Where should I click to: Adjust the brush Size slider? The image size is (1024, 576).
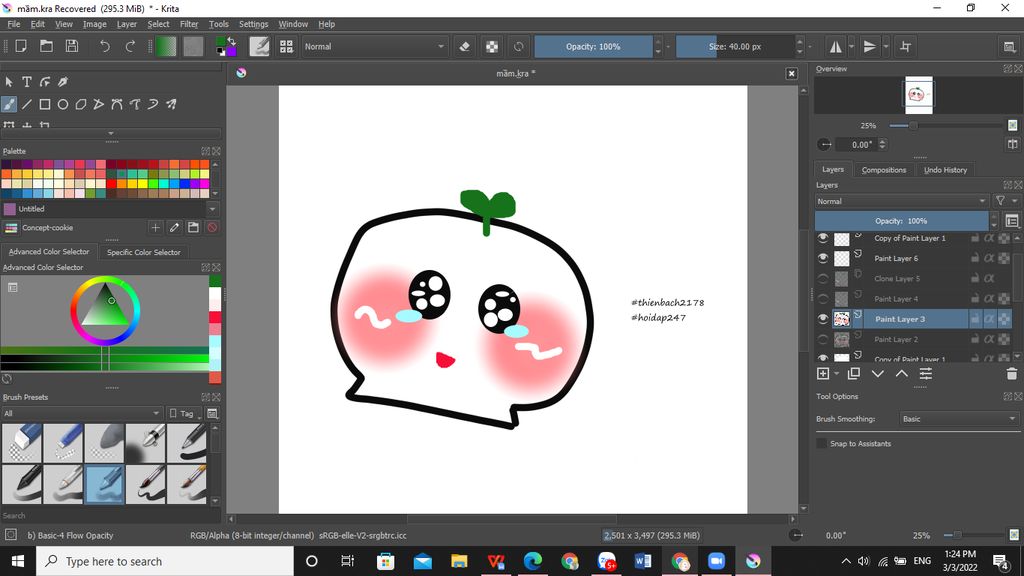[735, 46]
